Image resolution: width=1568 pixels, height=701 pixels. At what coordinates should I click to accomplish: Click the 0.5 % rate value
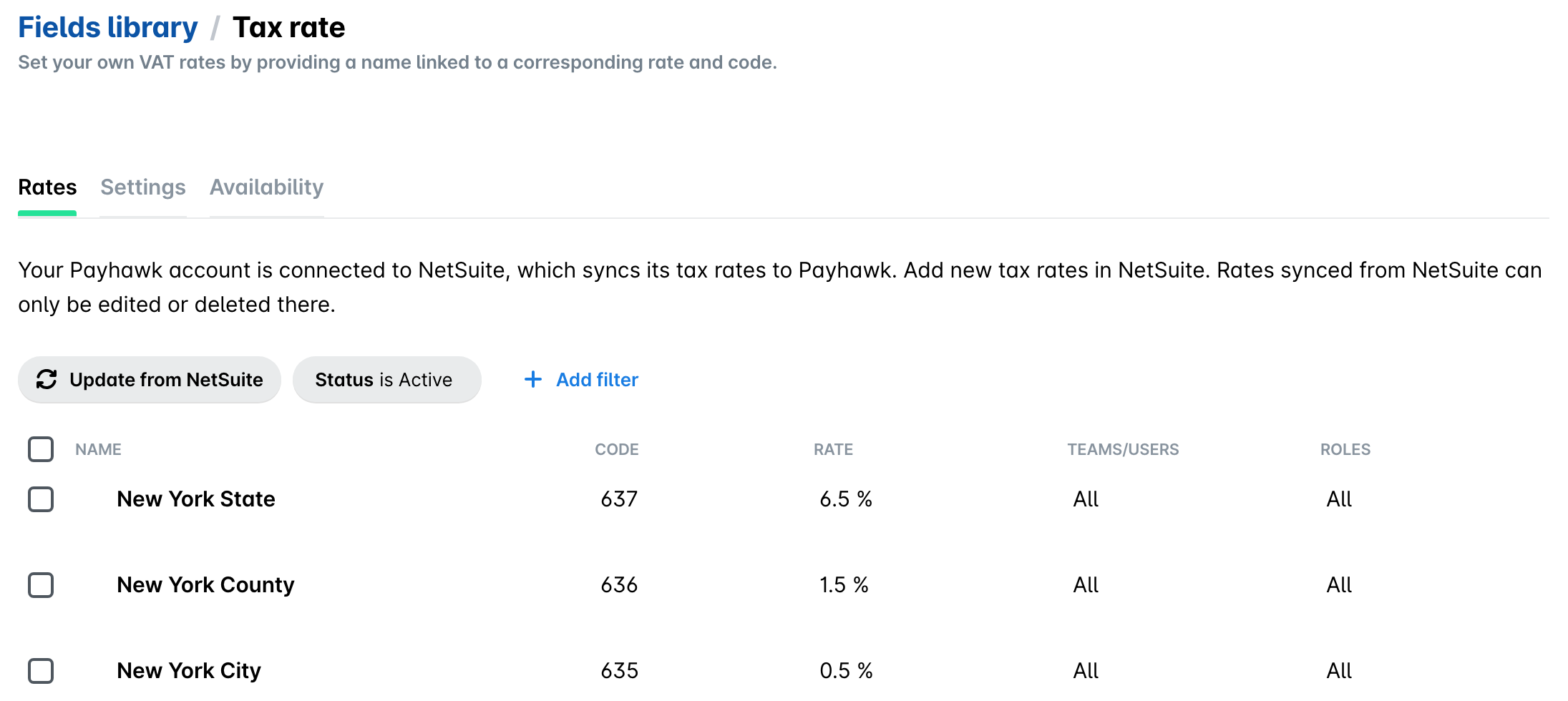pyautogui.click(x=846, y=671)
